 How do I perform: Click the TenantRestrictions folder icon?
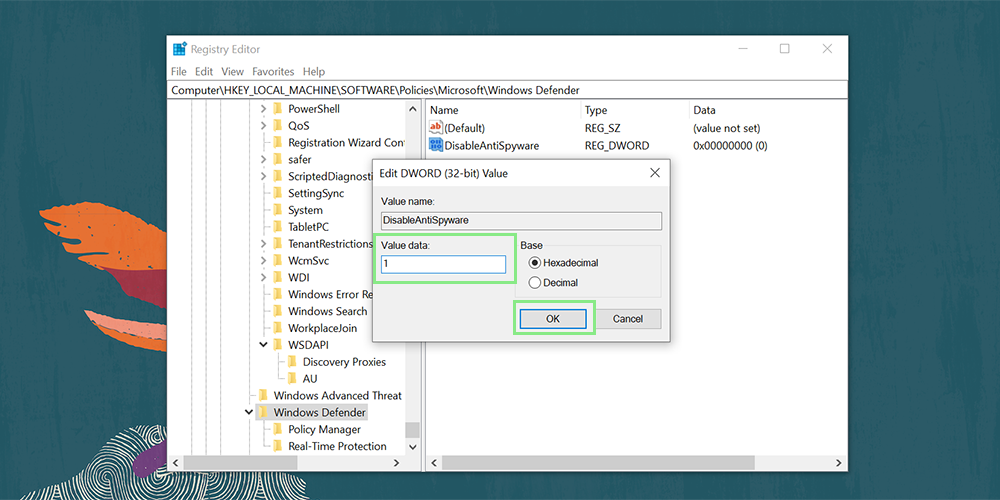pyautogui.click(x=277, y=244)
